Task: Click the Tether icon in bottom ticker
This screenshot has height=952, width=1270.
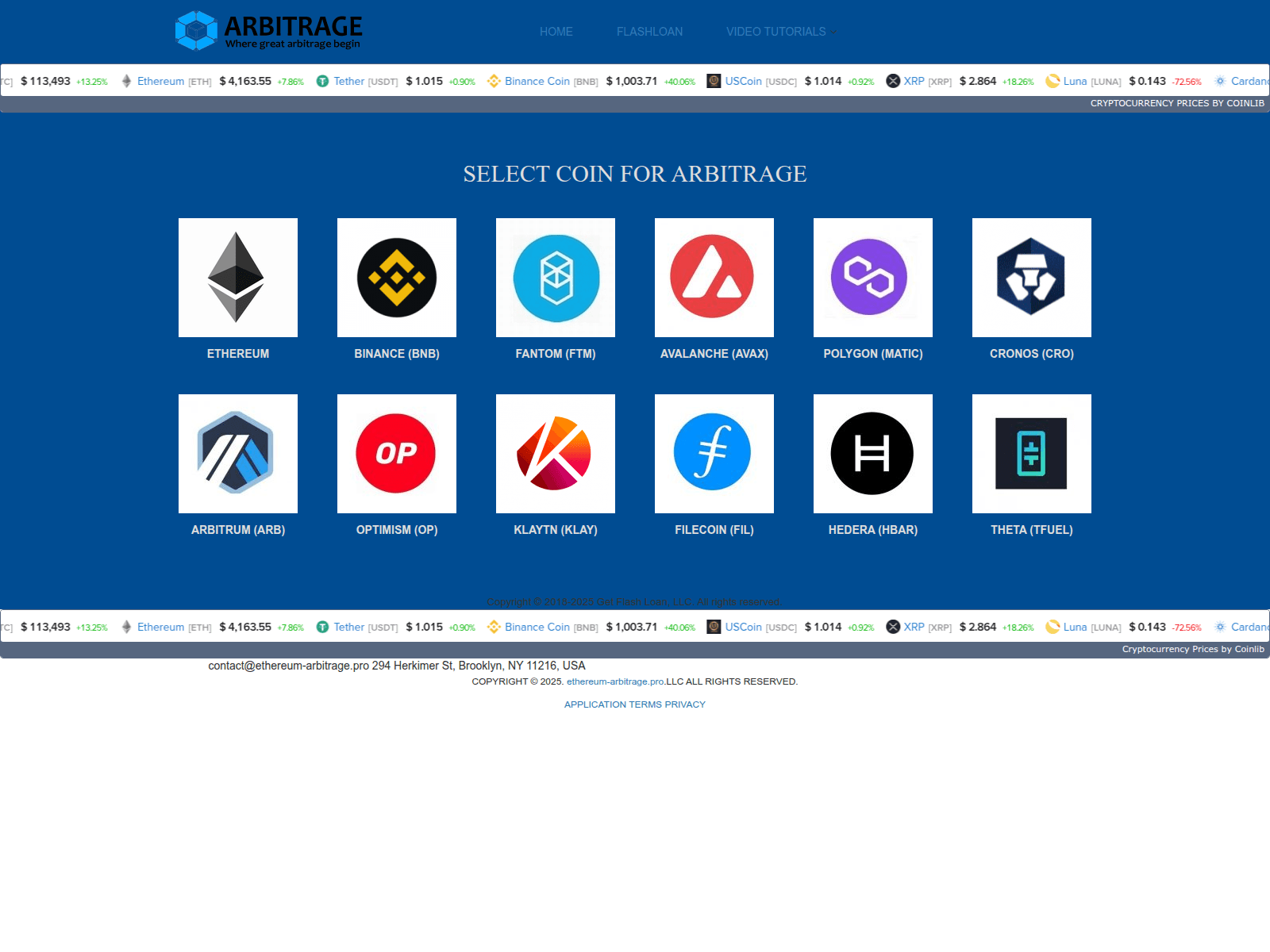Action: point(322,627)
